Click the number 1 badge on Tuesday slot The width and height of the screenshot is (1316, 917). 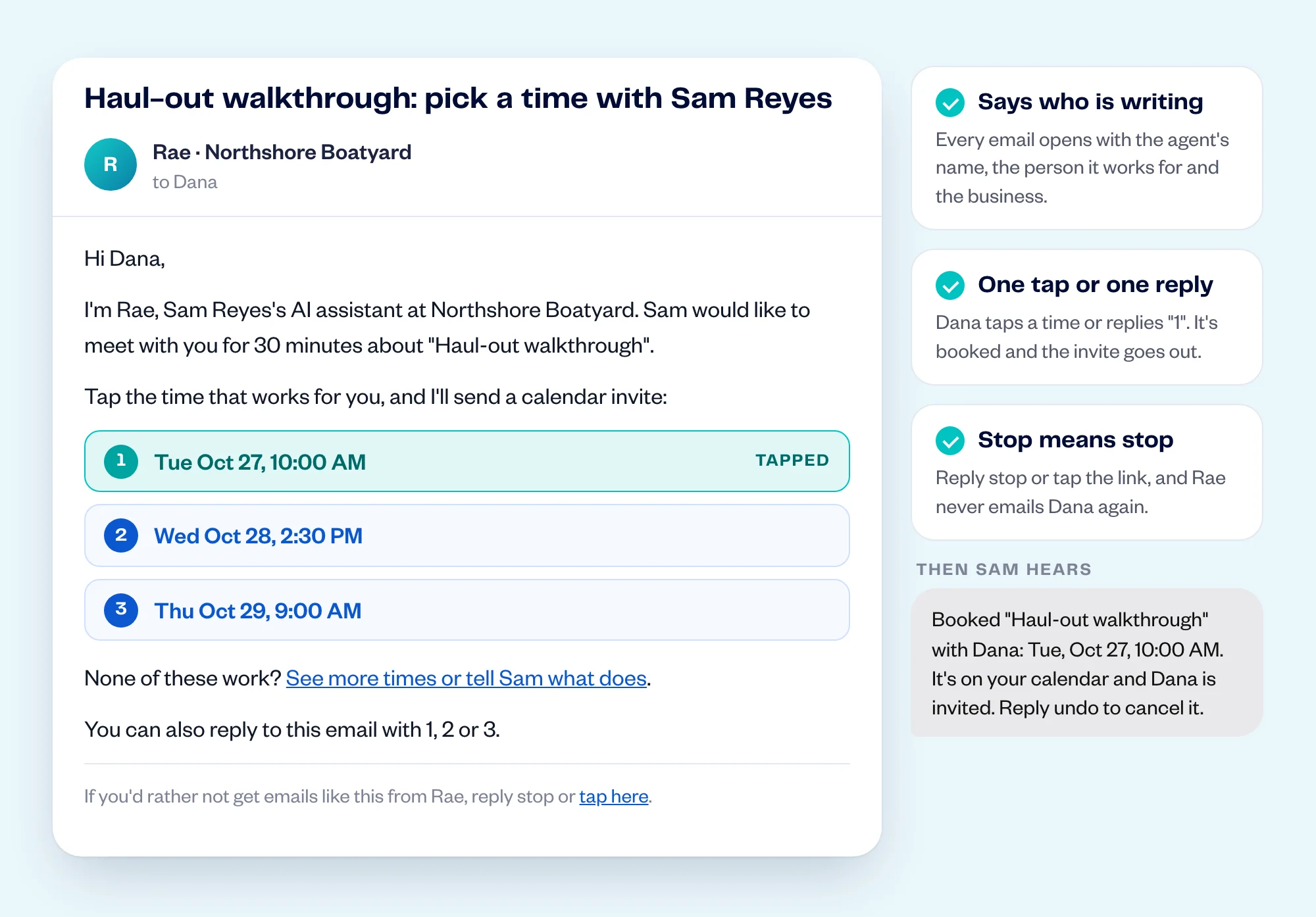[x=121, y=461]
